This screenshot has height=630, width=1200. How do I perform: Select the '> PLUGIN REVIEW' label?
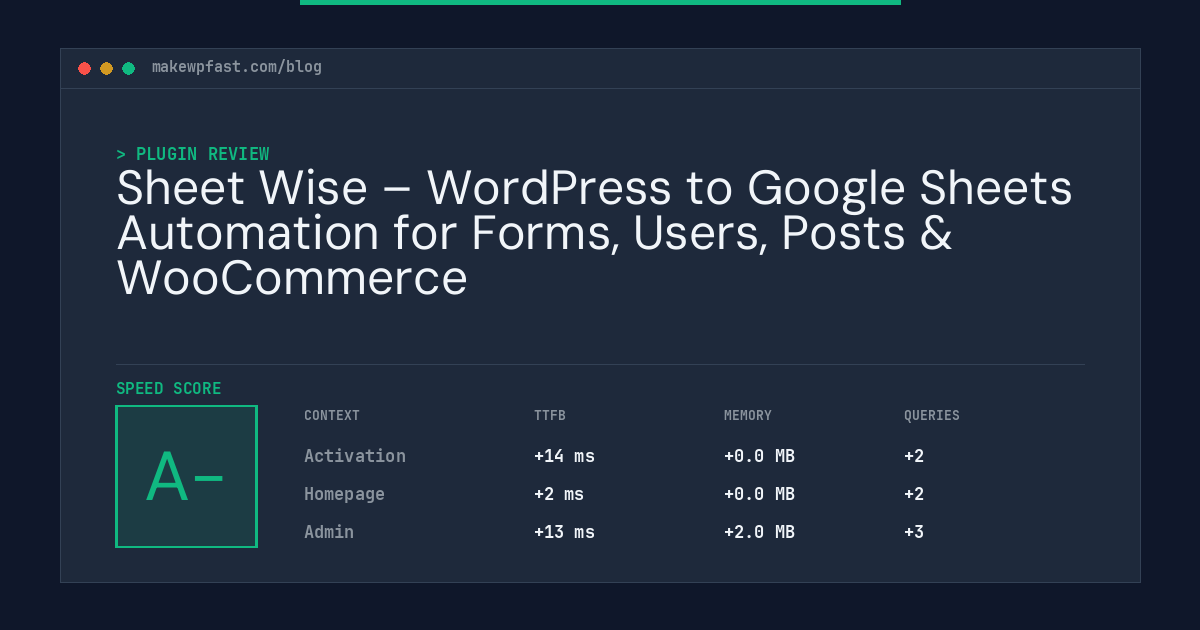192,154
